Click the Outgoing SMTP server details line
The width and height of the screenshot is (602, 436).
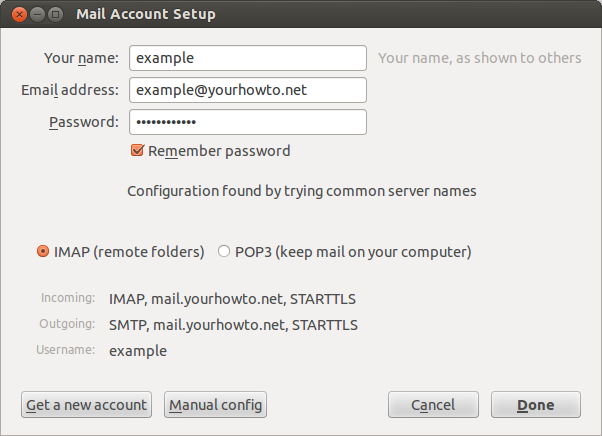pyautogui.click(x=233, y=325)
